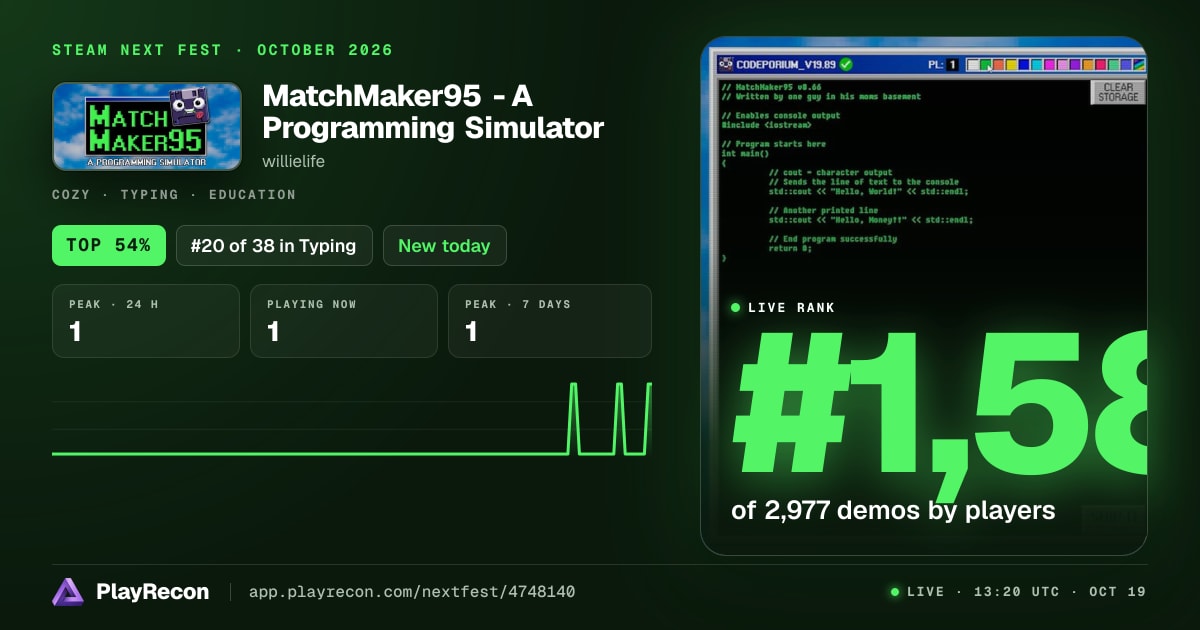
Task: Click the player count sparkline chart
Action: (352, 419)
